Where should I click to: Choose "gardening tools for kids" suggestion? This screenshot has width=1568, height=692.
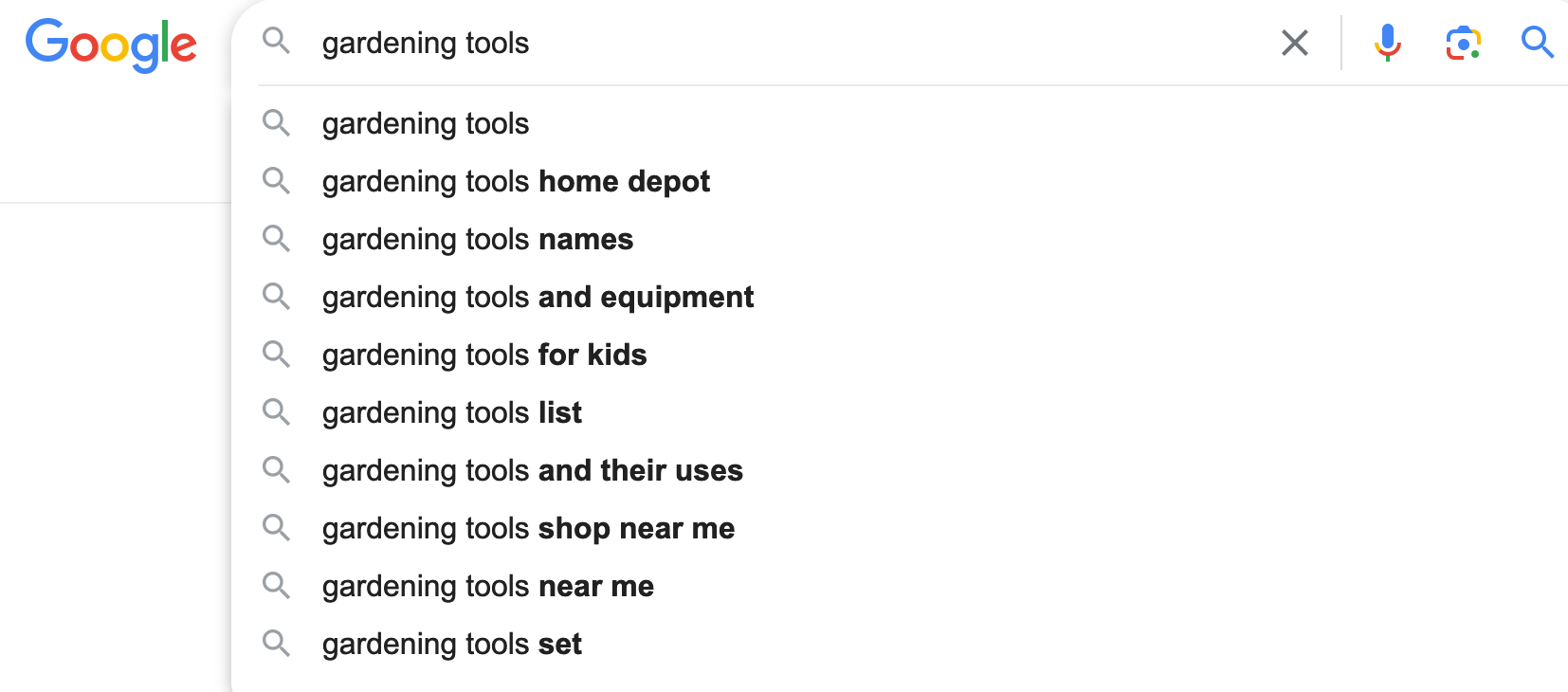point(483,355)
